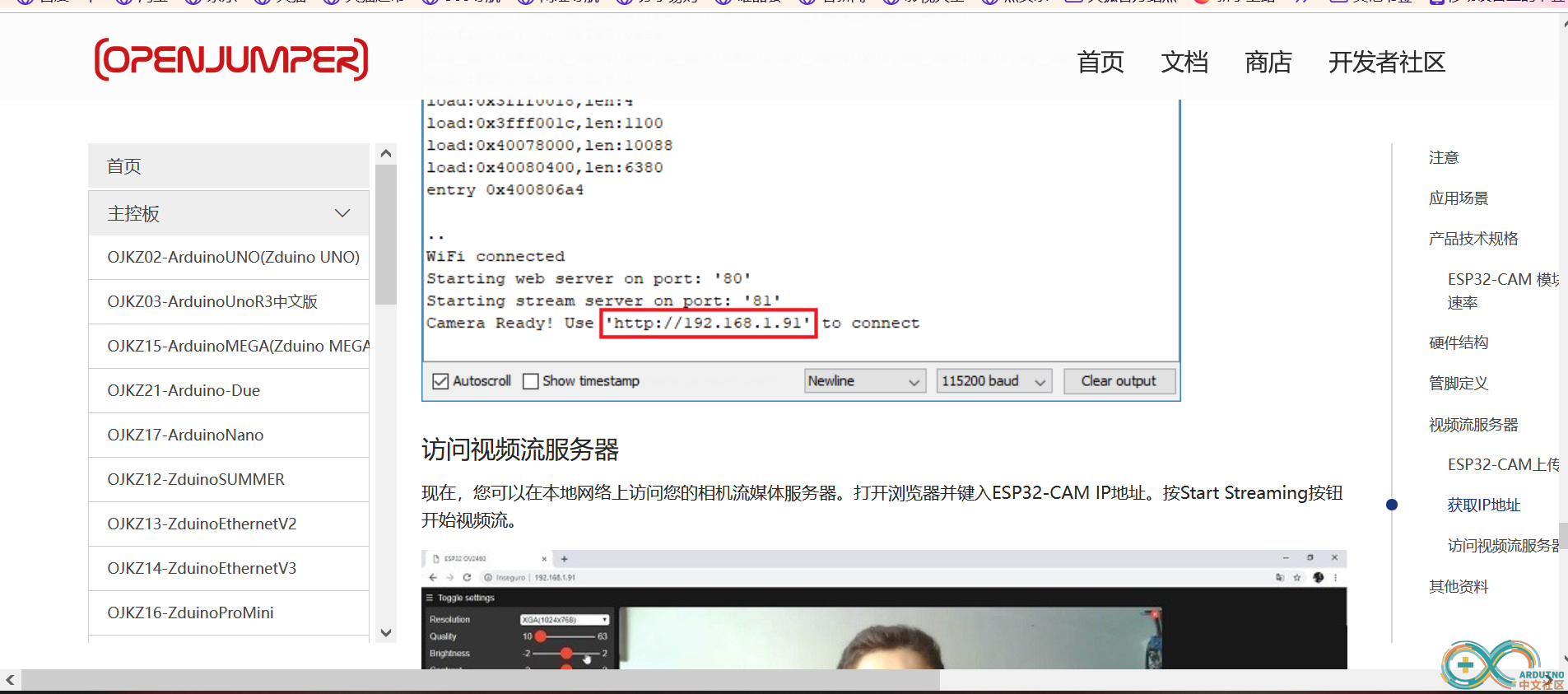Click the 'WiFi connected' serial line
Screen dimensions: 1568x694
496,256
